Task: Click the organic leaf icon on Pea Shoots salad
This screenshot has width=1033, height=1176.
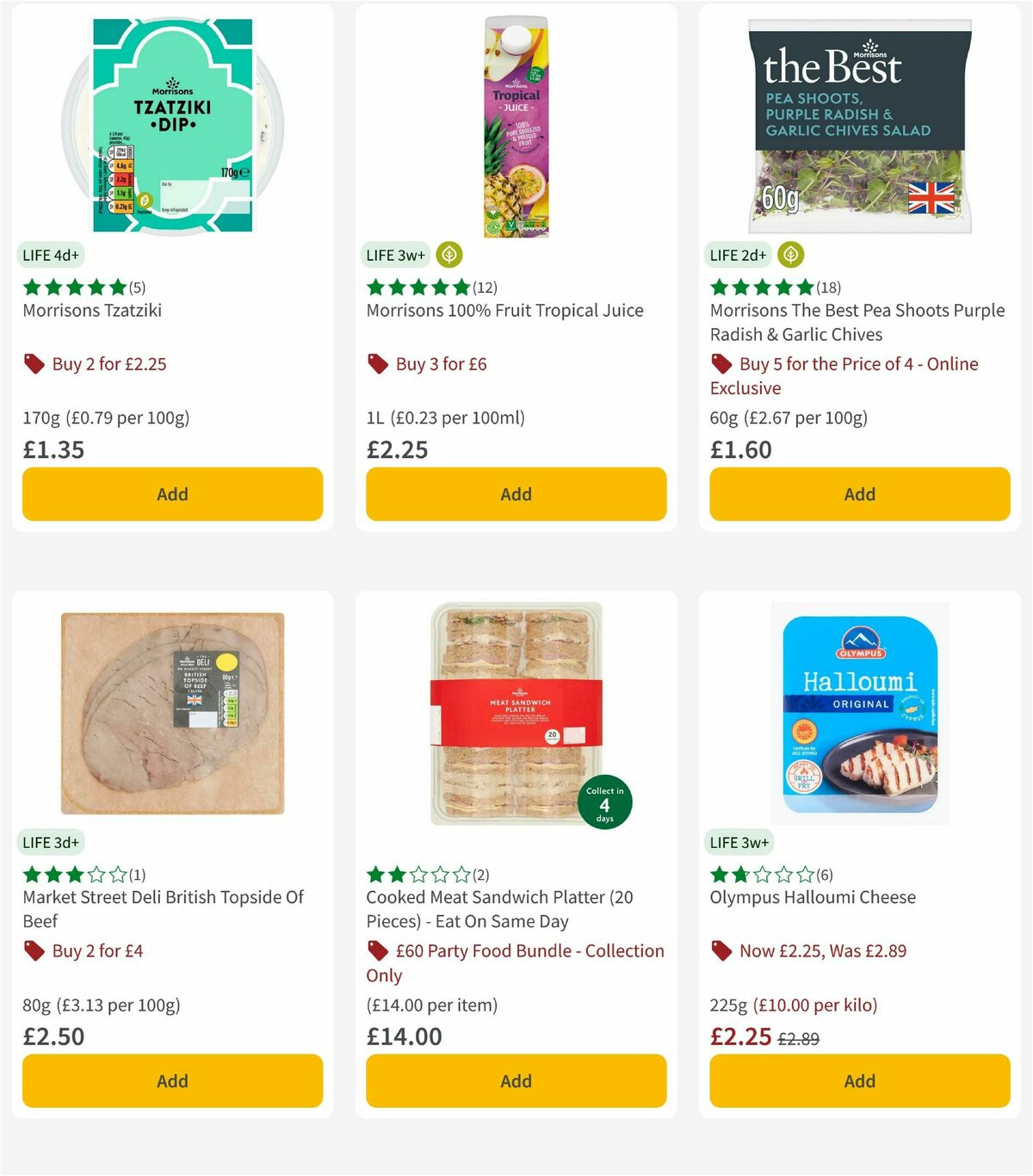Action: (790, 255)
